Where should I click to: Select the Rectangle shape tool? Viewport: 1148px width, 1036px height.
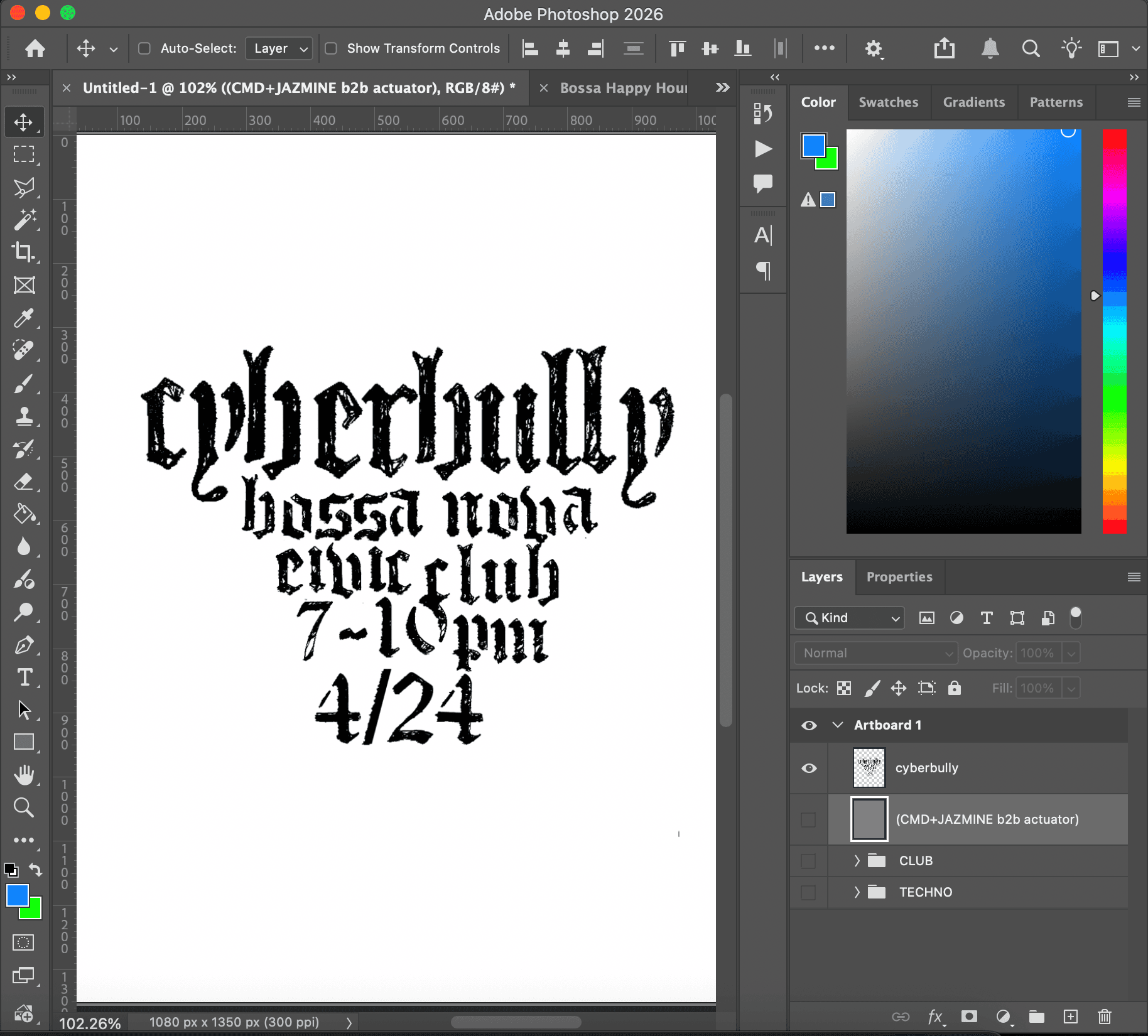tap(24, 742)
